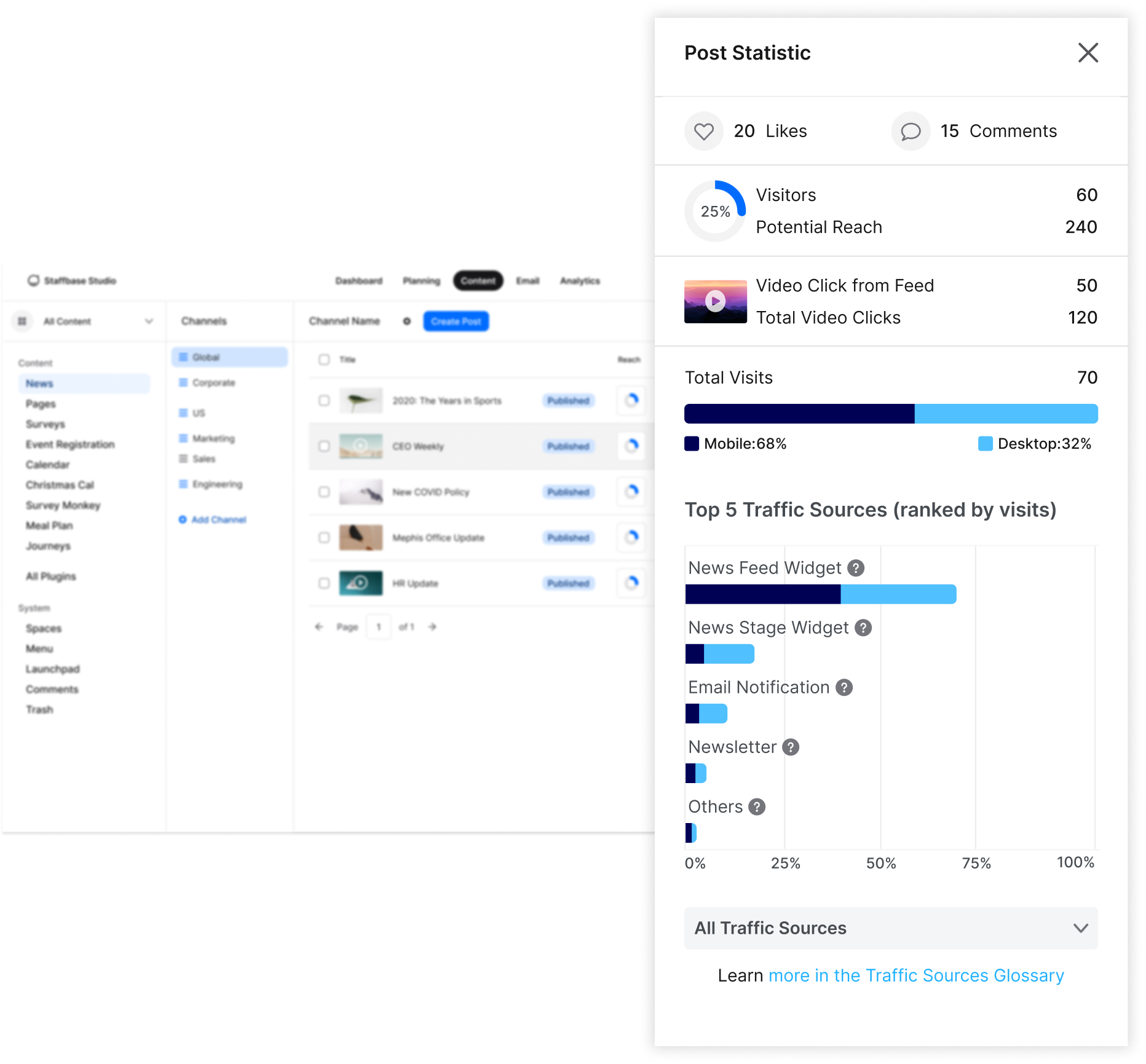Switch to the Analytics tab
1146x1064 pixels.
pyautogui.click(x=579, y=281)
